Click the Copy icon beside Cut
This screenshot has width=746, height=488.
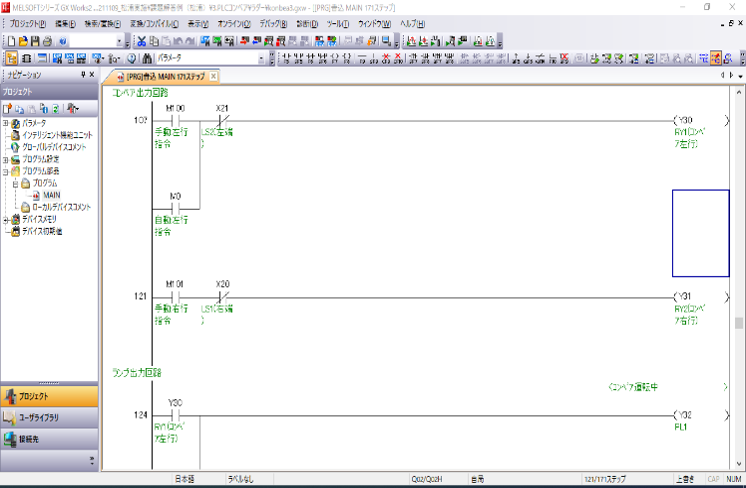155,41
